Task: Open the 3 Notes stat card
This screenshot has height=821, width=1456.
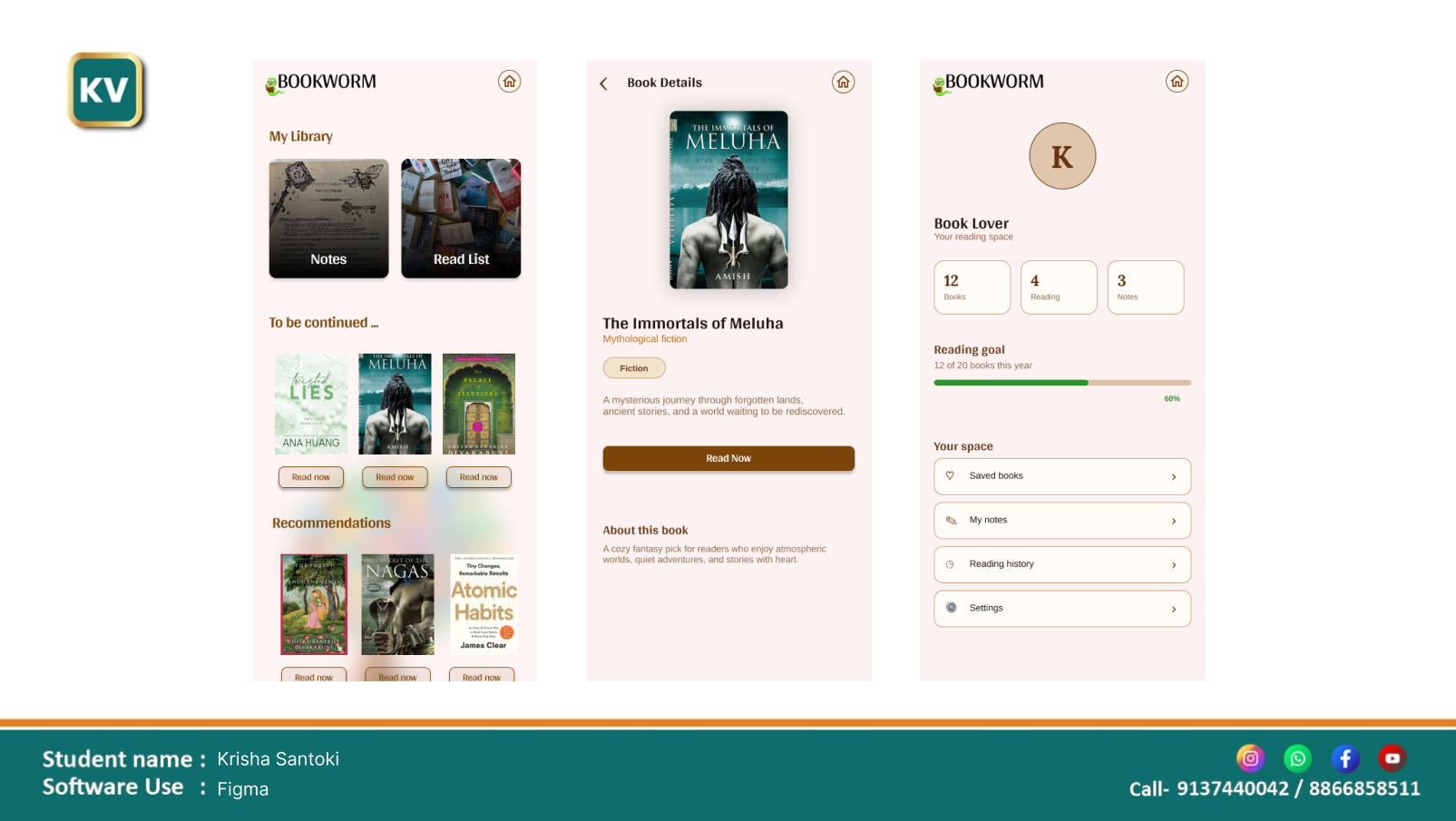Action: (x=1146, y=288)
